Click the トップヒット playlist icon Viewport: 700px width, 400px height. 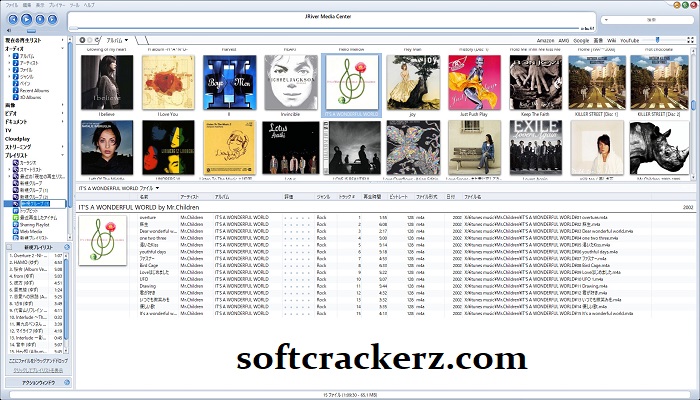click(16, 211)
